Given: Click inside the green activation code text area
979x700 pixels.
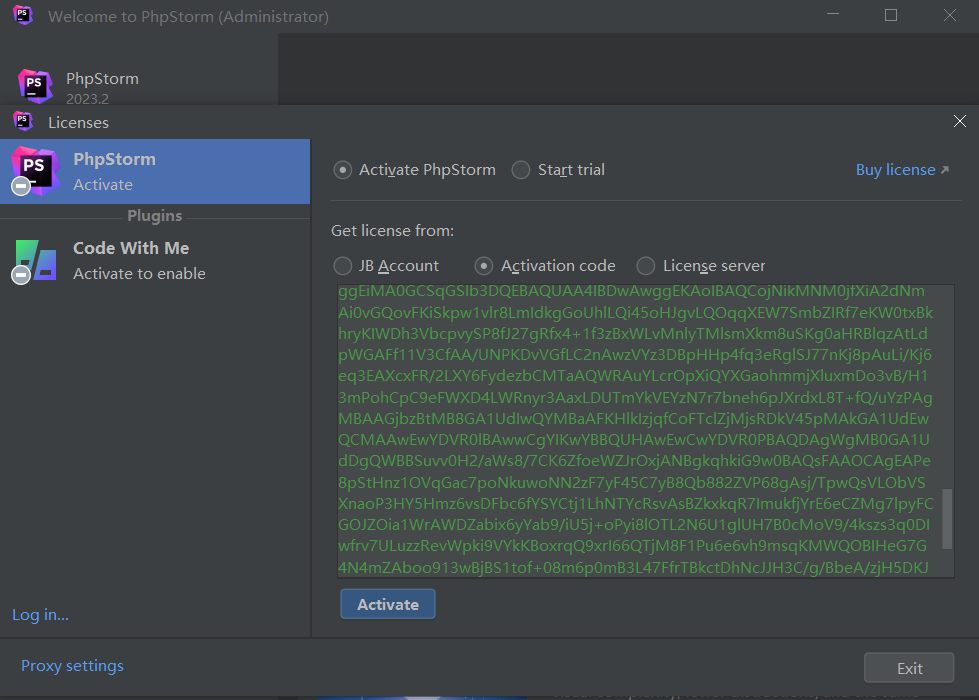Looking at the screenshot, I should pyautogui.click(x=635, y=430).
